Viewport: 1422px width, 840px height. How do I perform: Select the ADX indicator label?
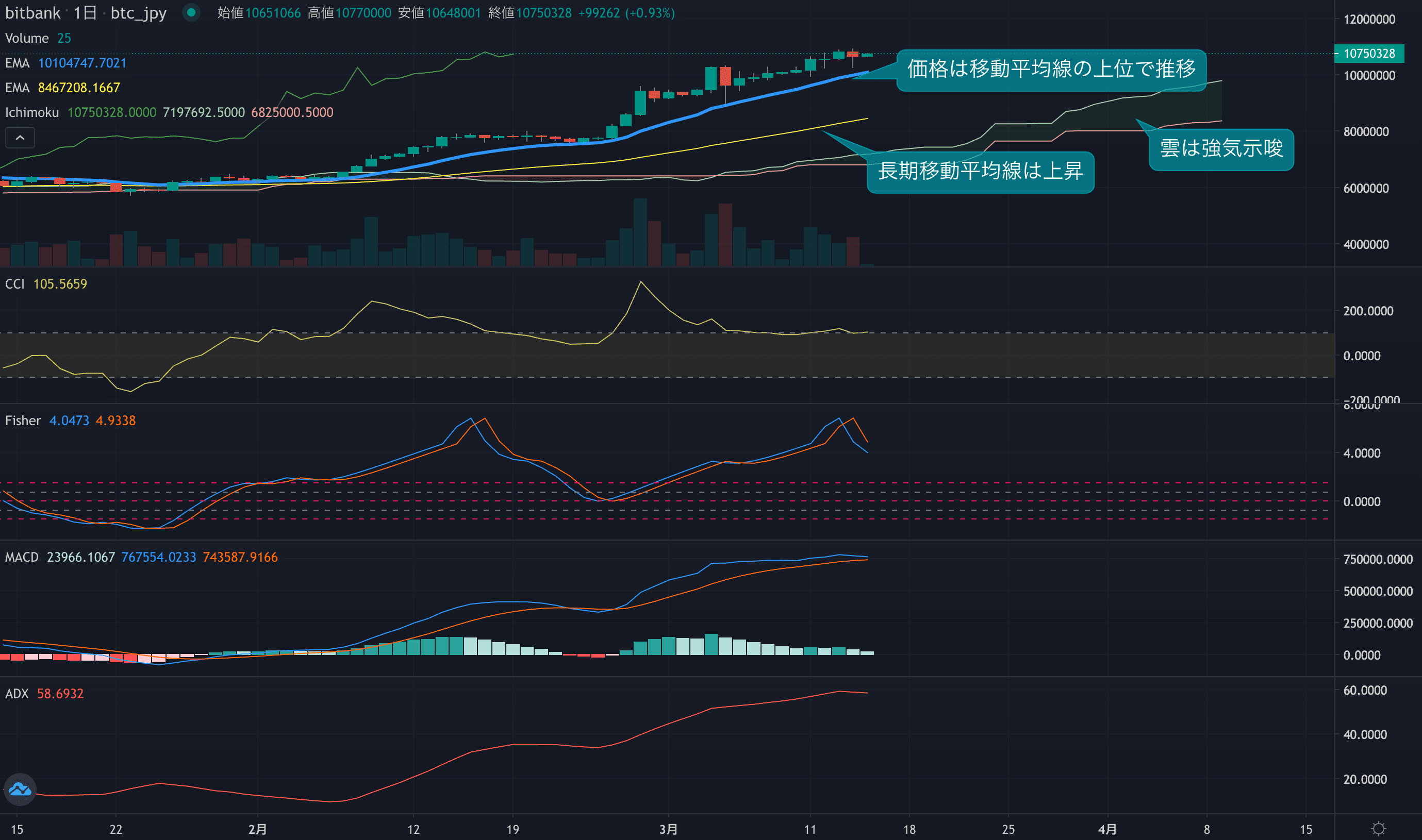point(16,694)
